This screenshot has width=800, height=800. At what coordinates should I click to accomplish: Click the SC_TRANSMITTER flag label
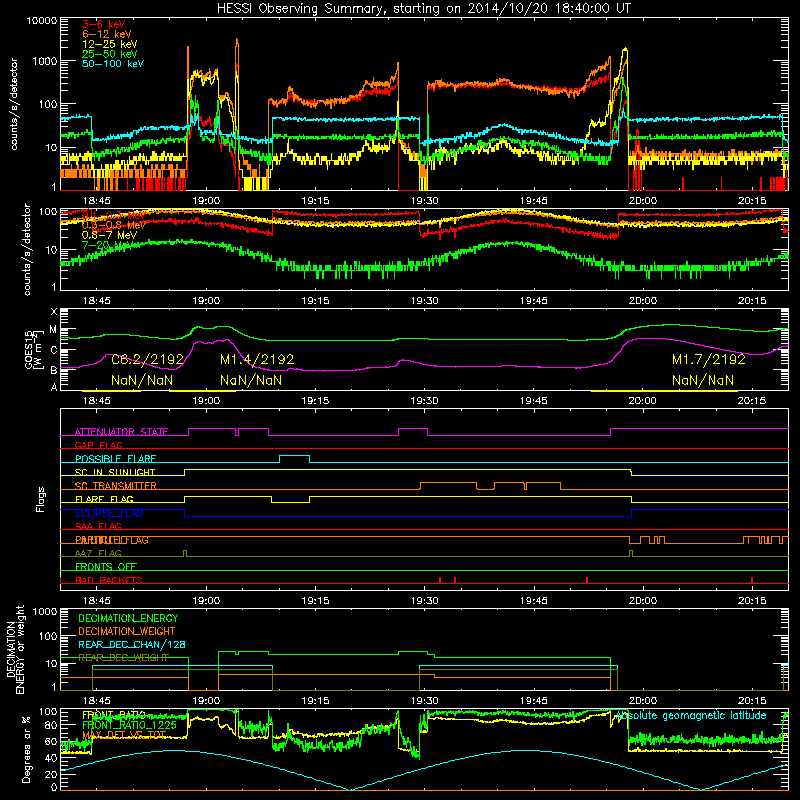115,486
